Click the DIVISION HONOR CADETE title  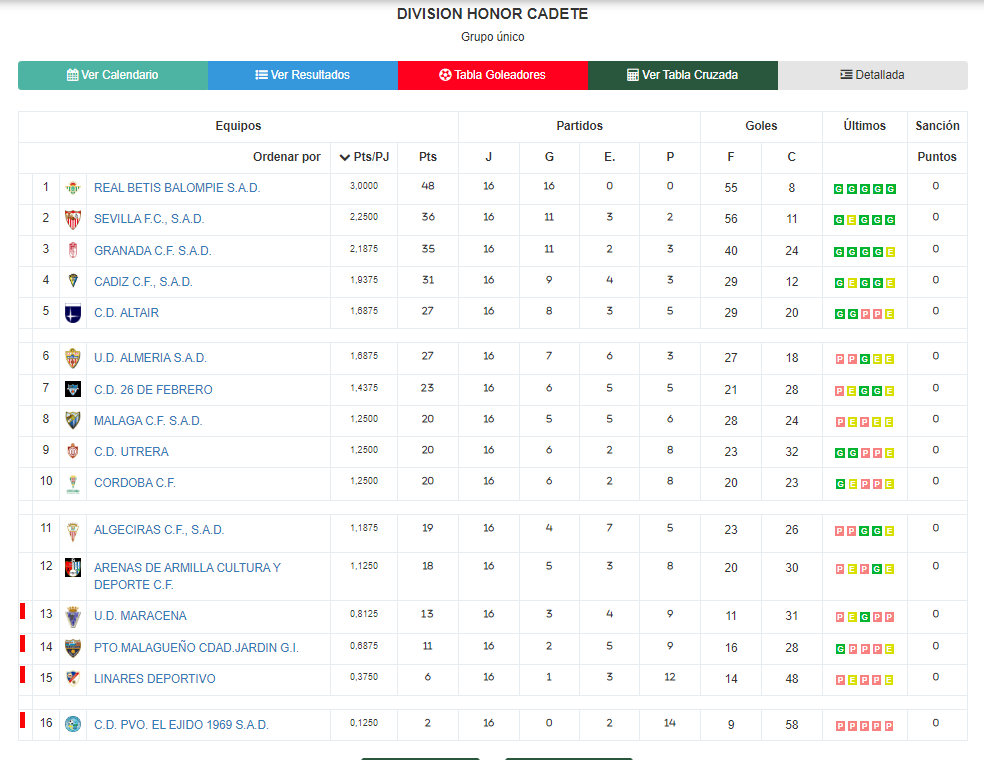click(493, 14)
